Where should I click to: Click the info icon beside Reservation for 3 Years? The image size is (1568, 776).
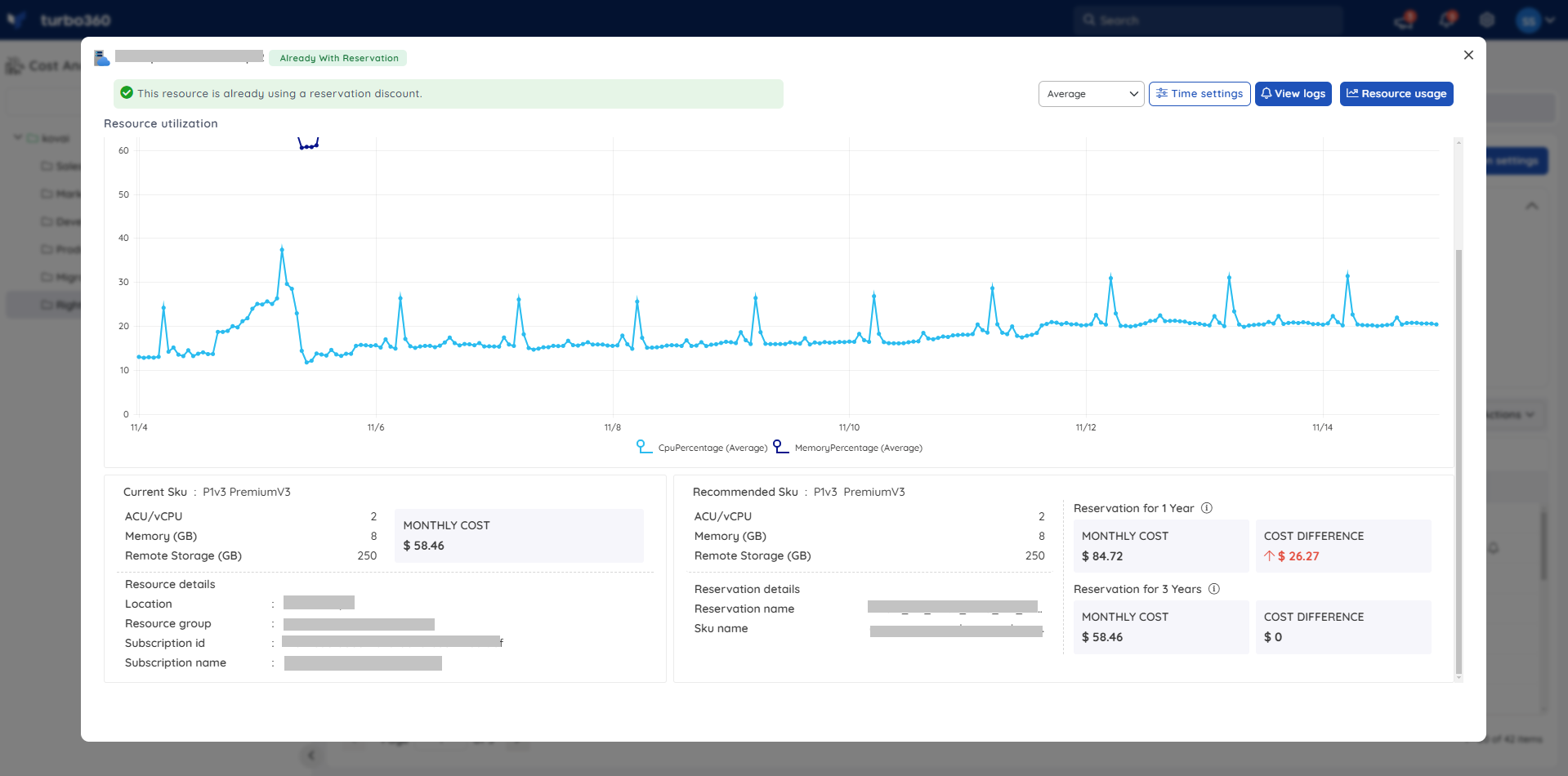click(1214, 589)
